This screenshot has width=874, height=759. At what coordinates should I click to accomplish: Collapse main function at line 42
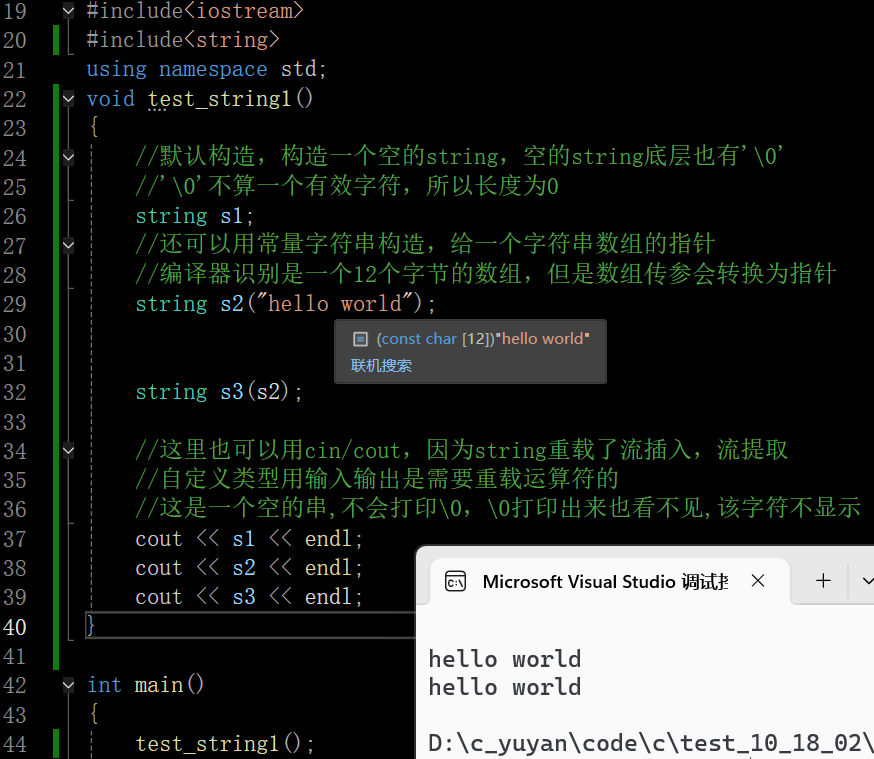point(68,685)
